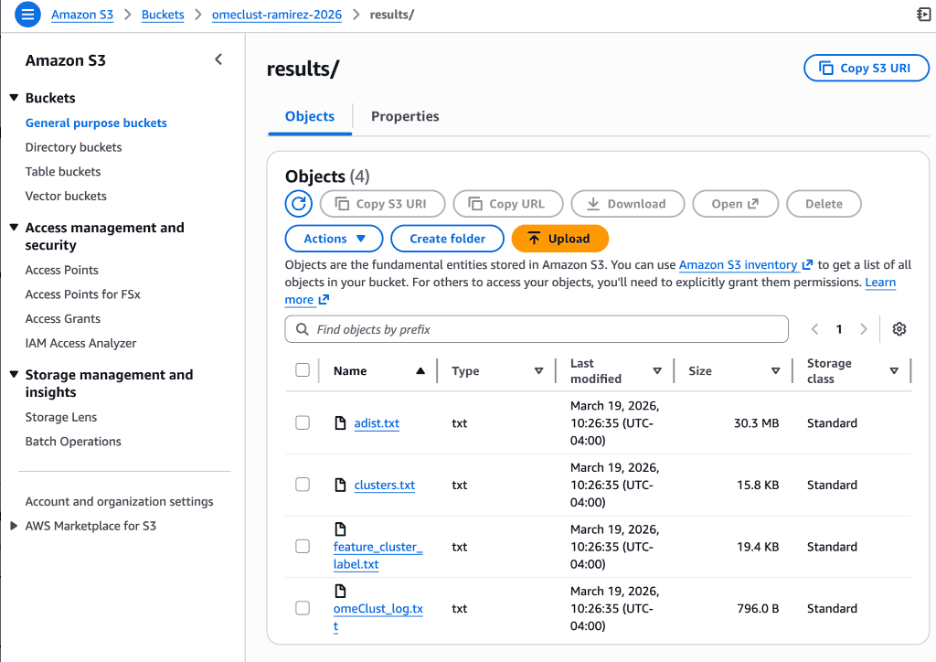
Task: Open General purpose buckets
Action: tap(96, 123)
